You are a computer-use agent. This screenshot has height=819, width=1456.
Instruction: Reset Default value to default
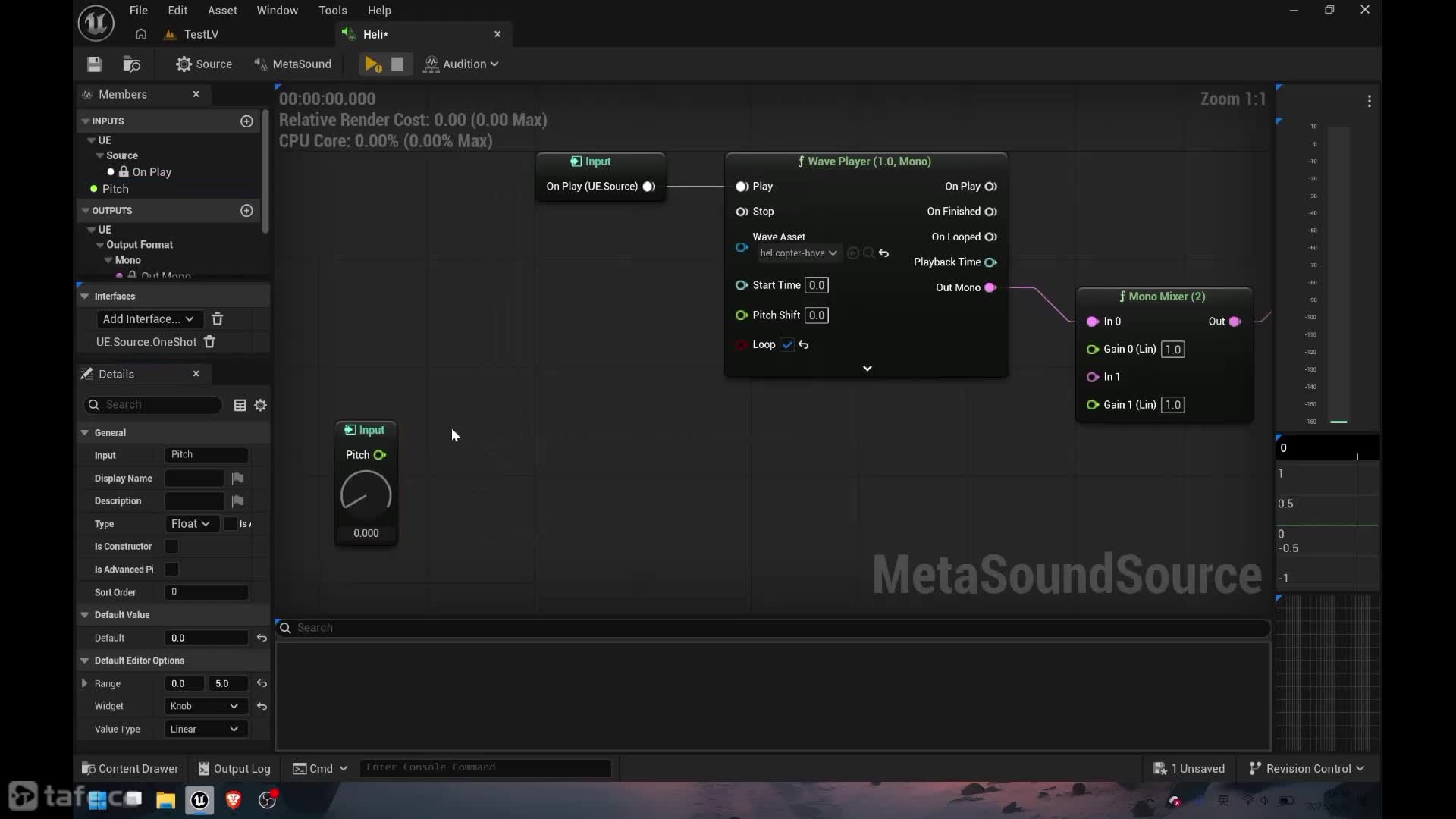point(262,639)
